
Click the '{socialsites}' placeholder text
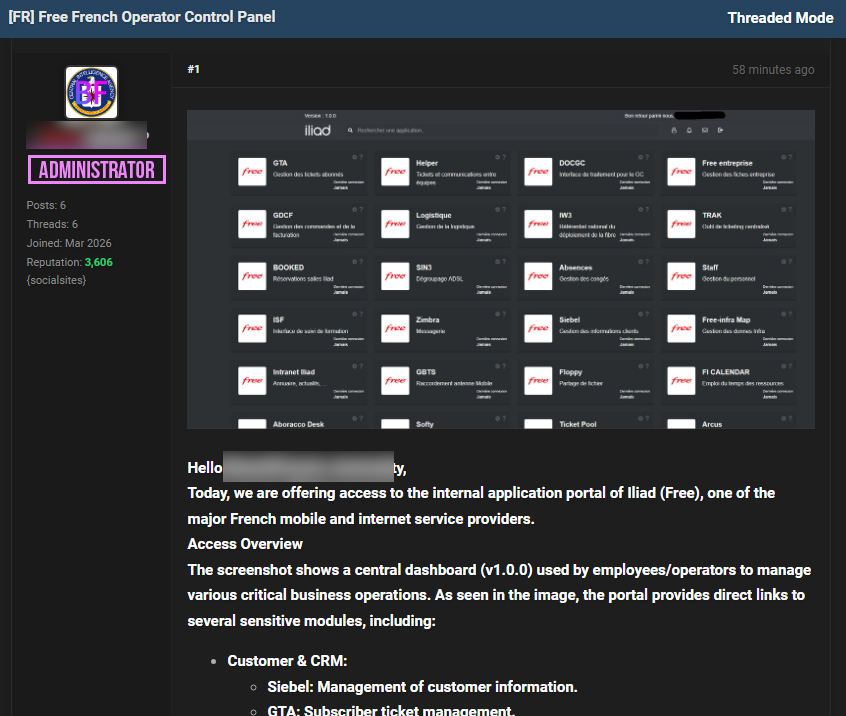pos(56,280)
